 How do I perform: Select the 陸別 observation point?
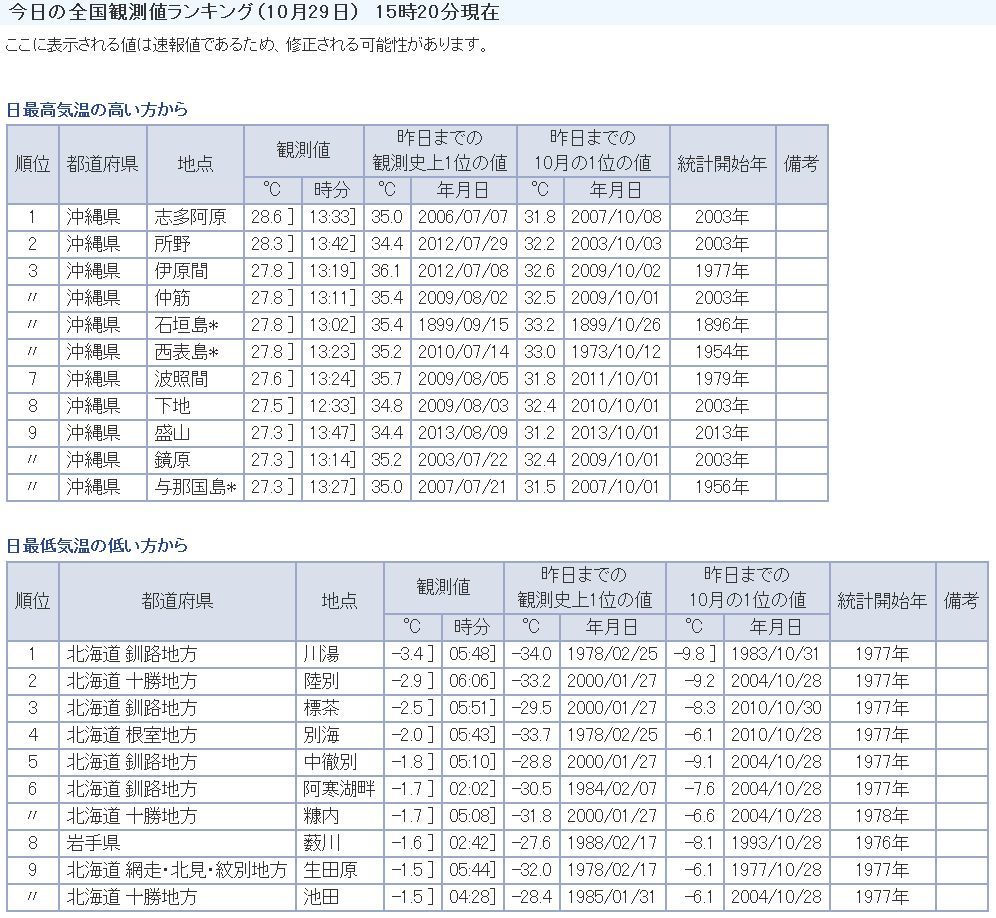click(x=322, y=681)
